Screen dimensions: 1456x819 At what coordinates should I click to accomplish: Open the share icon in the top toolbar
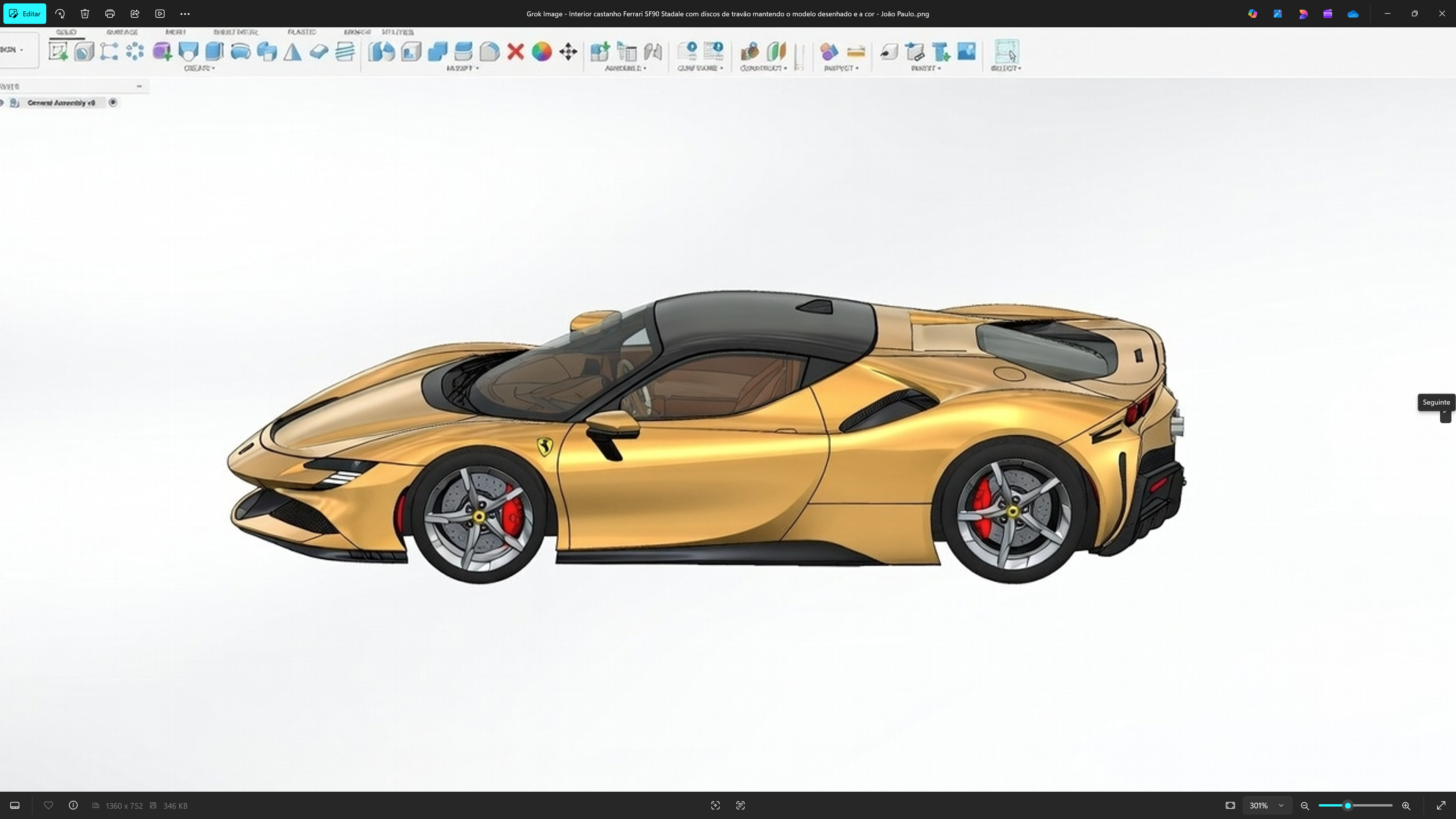(x=135, y=14)
